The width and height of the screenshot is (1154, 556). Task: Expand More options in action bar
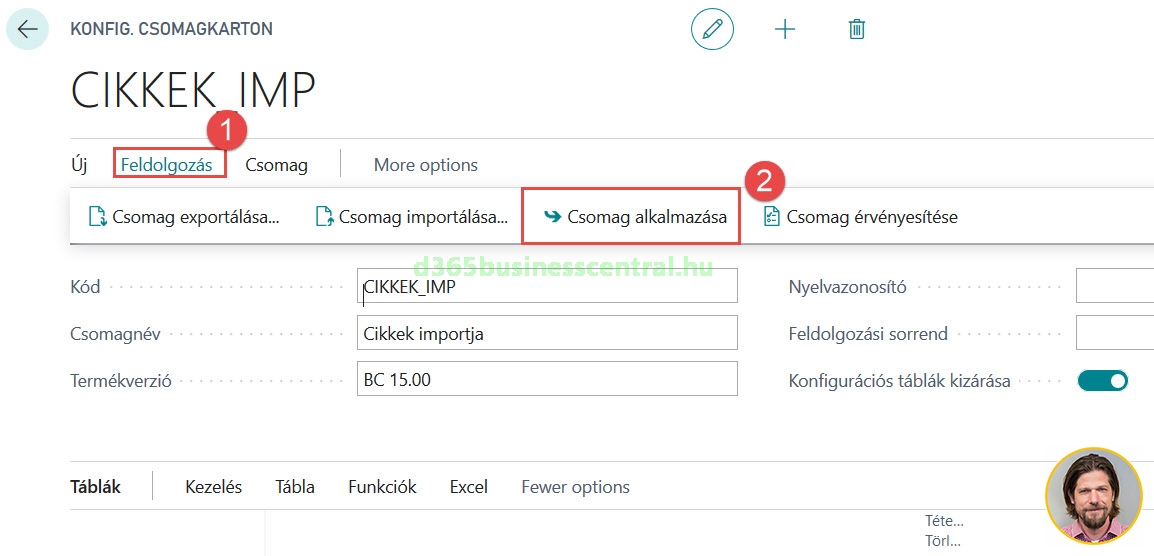tap(425, 165)
